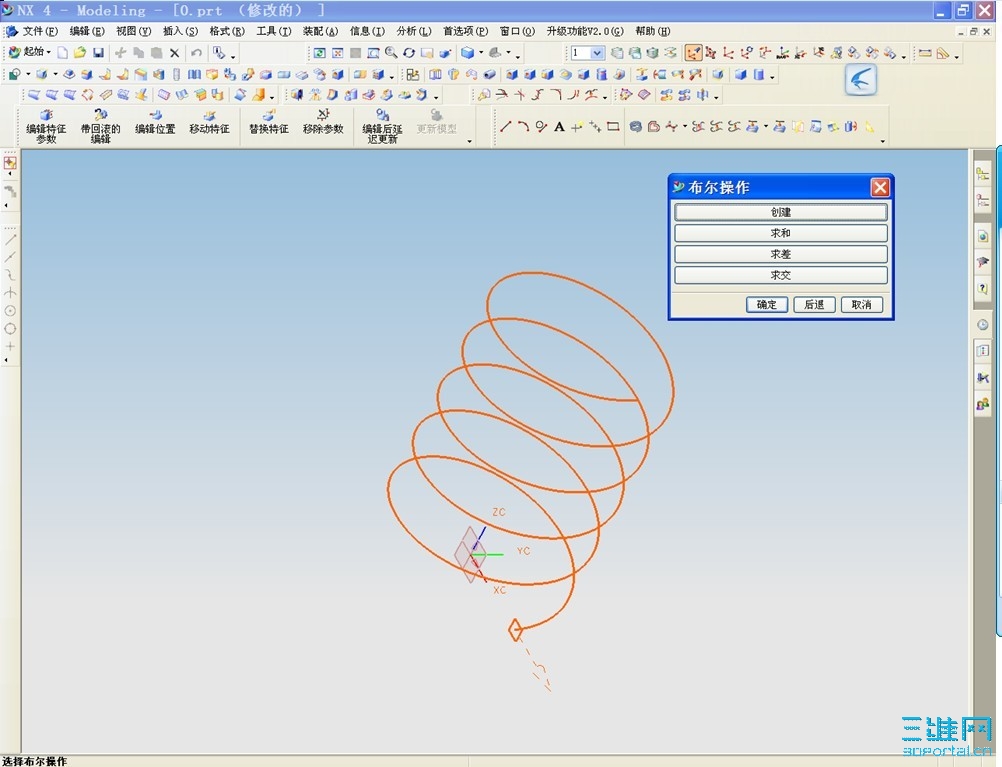Viewport: 1002px width, 767px height.
Task: Open the 首选项(P) menu
Action: pyautogui.click(x=466, y=31)
